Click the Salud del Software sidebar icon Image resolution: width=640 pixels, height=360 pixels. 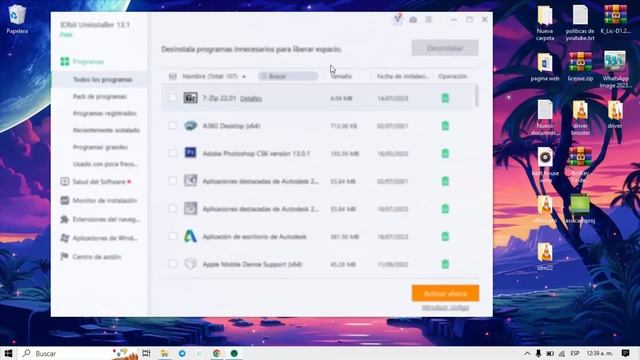pos(64,182)
